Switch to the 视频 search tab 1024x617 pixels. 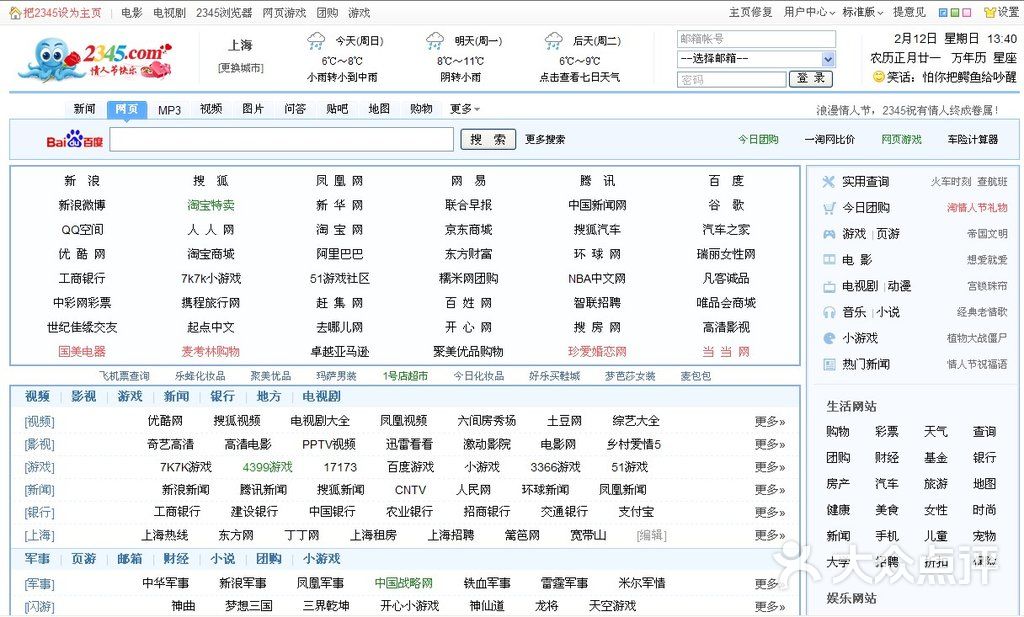pos(211,109)
